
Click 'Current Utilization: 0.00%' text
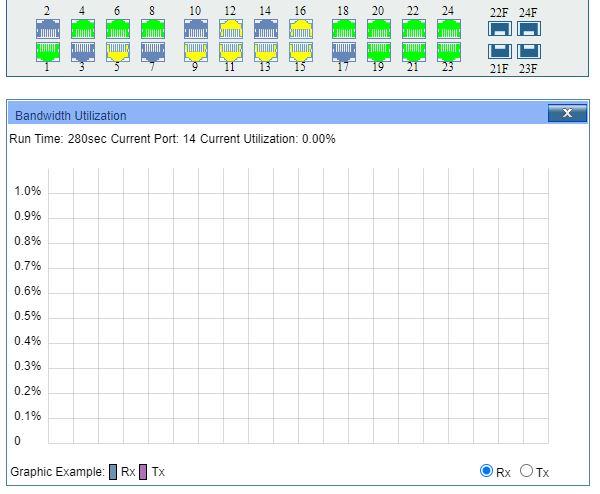267,139
